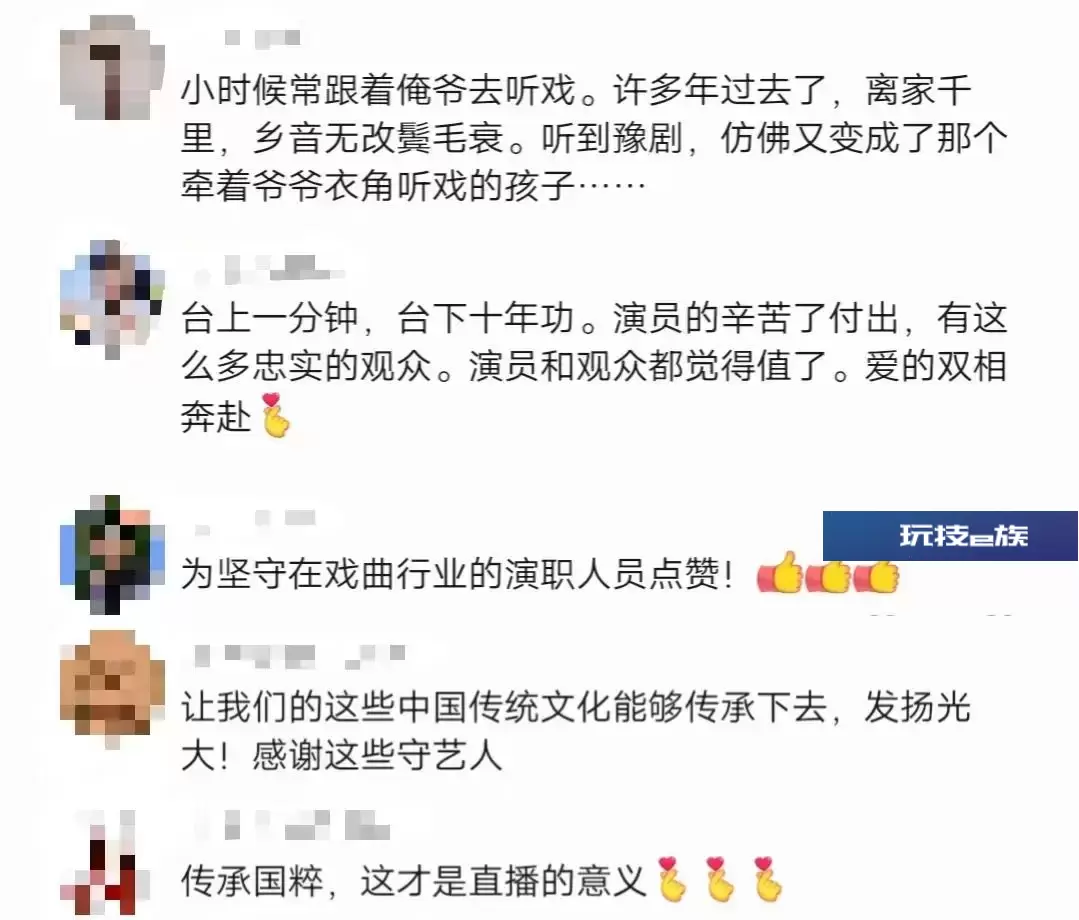The width and height of the screenshot is (1079, 920).
Task: Click the first thumbs-up emoji after 点赞
Action: point(780,573)
